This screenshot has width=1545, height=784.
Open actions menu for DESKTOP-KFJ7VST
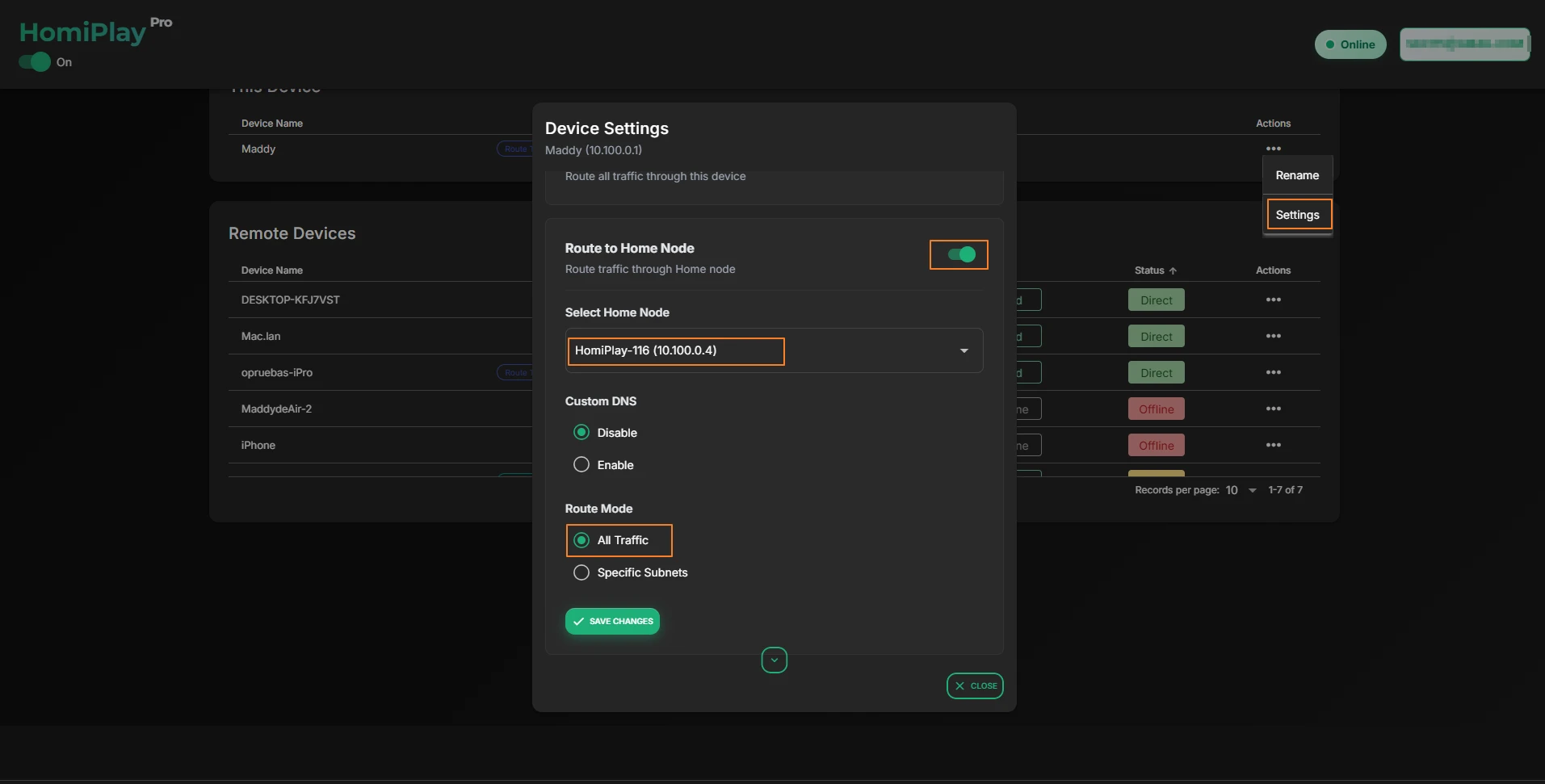point(1273,300)
